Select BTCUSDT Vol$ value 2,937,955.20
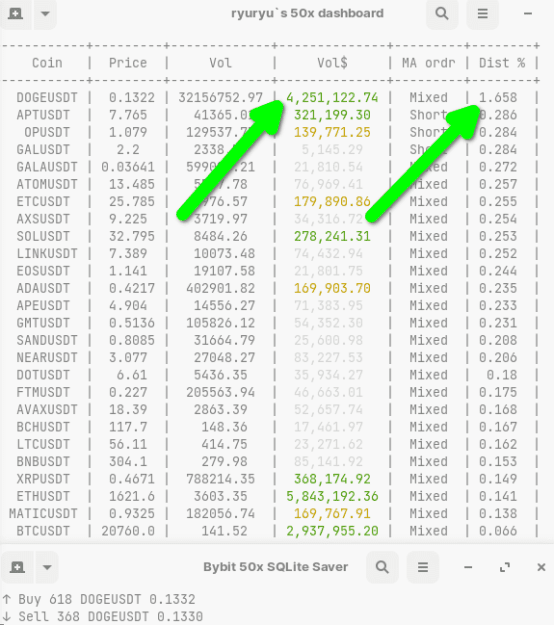 point(332,531)
